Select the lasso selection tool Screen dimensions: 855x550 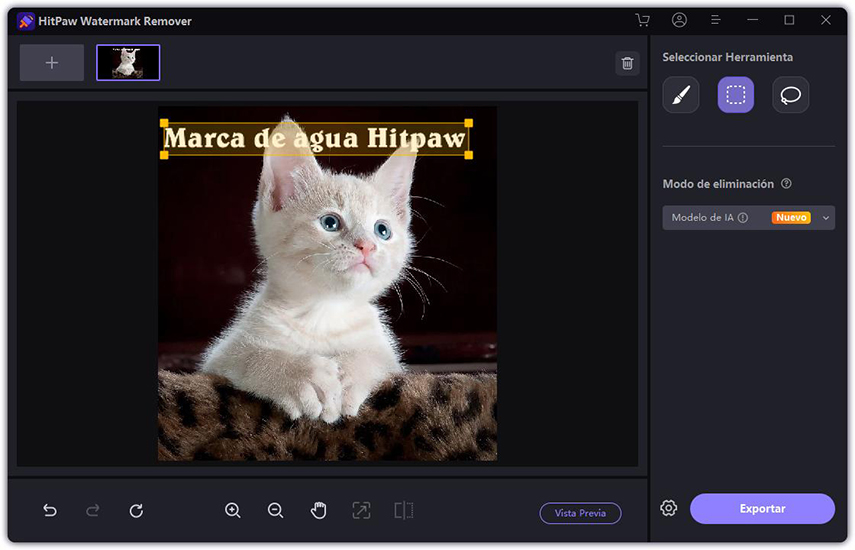(x=790, y=95)
